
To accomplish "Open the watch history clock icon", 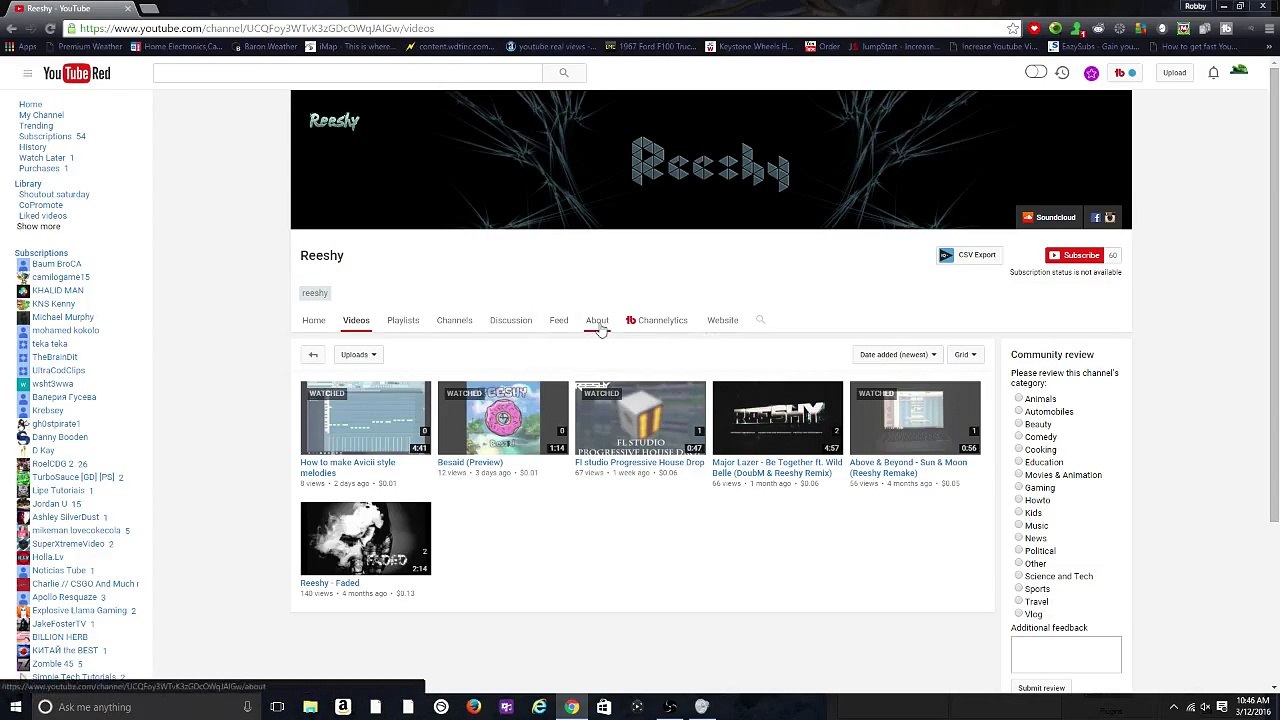I will [1062, 73].
